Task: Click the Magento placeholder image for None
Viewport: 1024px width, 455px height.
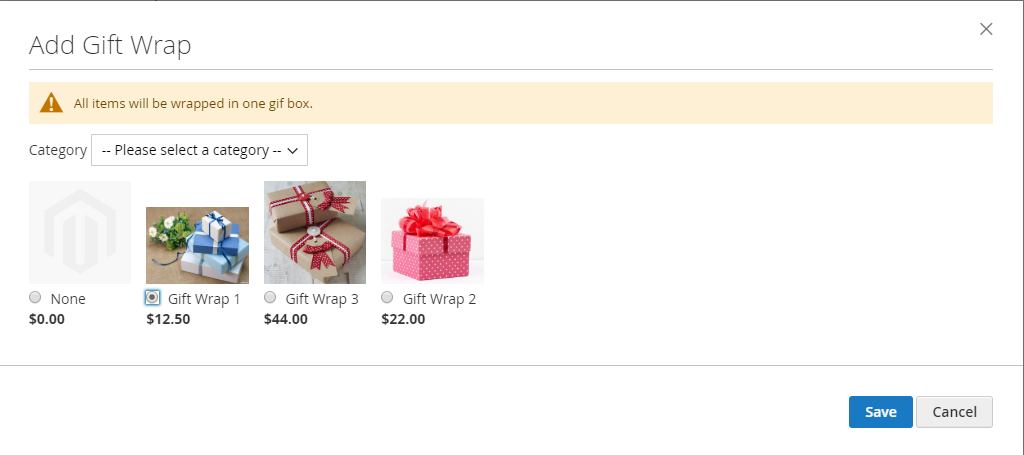Action: click(x=80, y=232)
